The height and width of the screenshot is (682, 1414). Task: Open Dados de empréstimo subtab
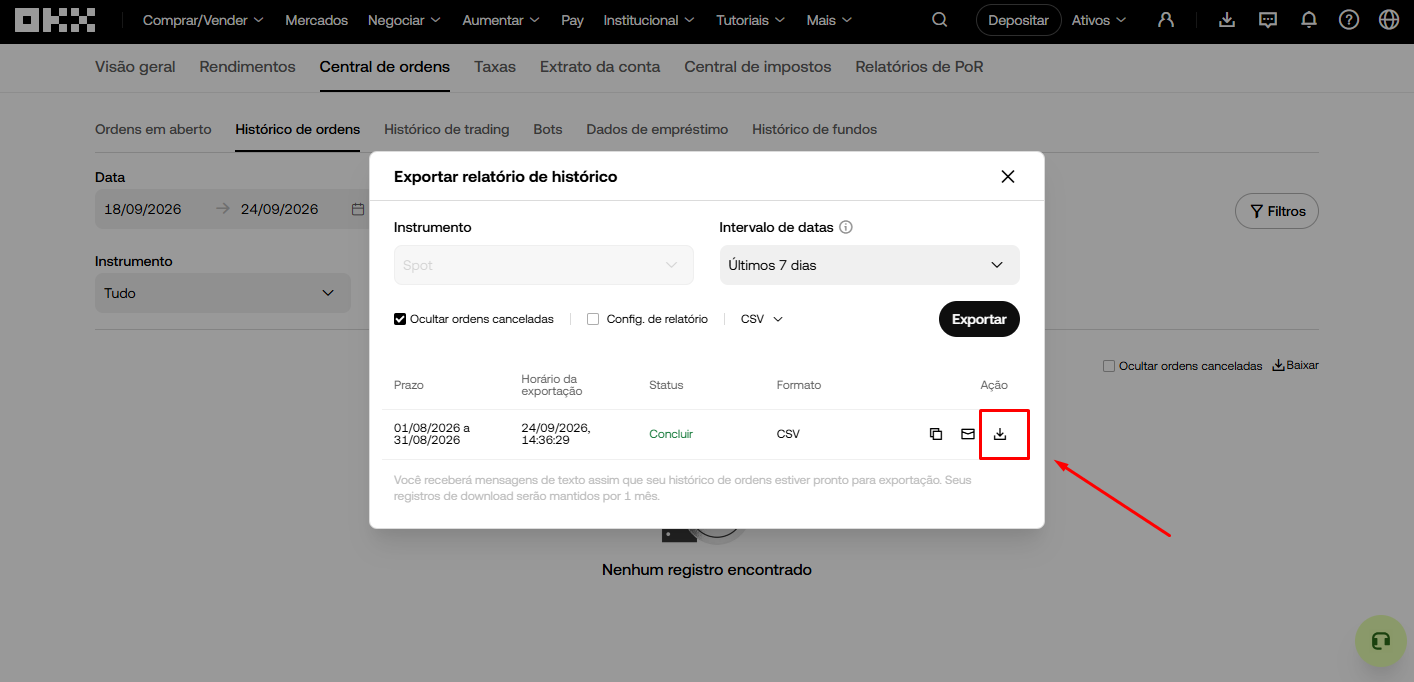[657, 129]
